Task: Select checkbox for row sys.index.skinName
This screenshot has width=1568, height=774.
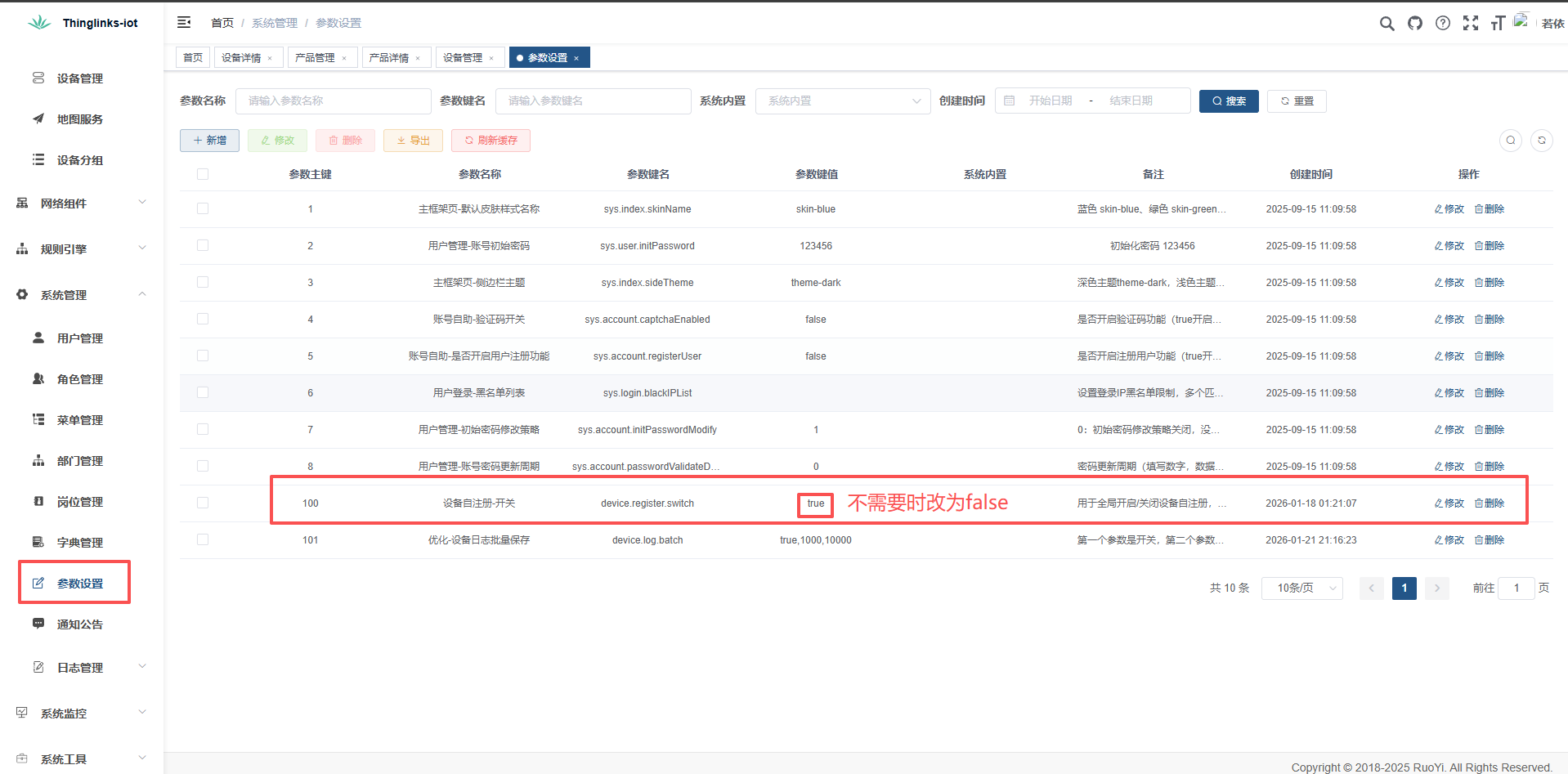Action: pyautogui.click(x=203, y=209)
